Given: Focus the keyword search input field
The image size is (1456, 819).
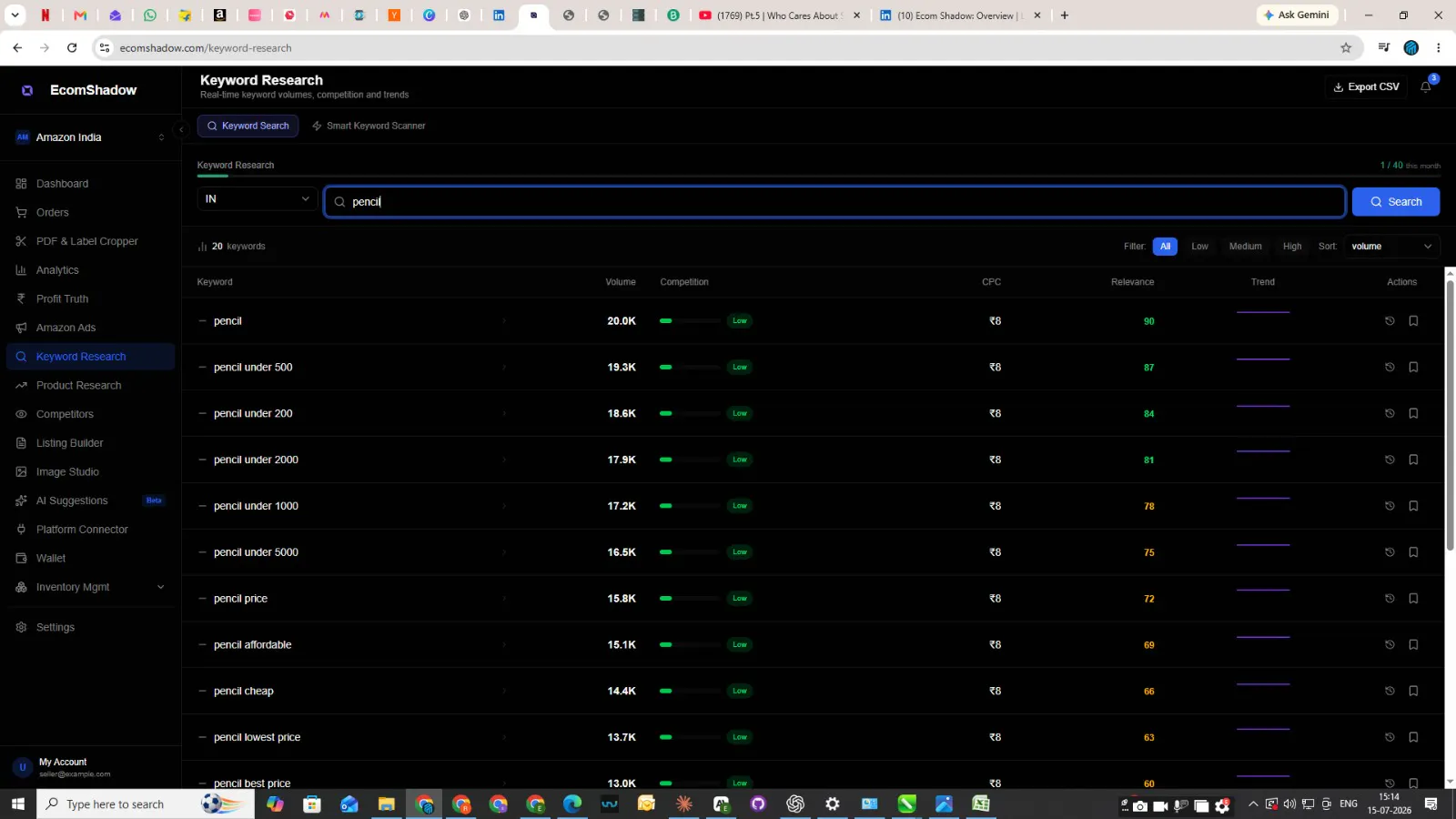Looking at the screenshot, I should pyautogui.click(x=834, y=202).
